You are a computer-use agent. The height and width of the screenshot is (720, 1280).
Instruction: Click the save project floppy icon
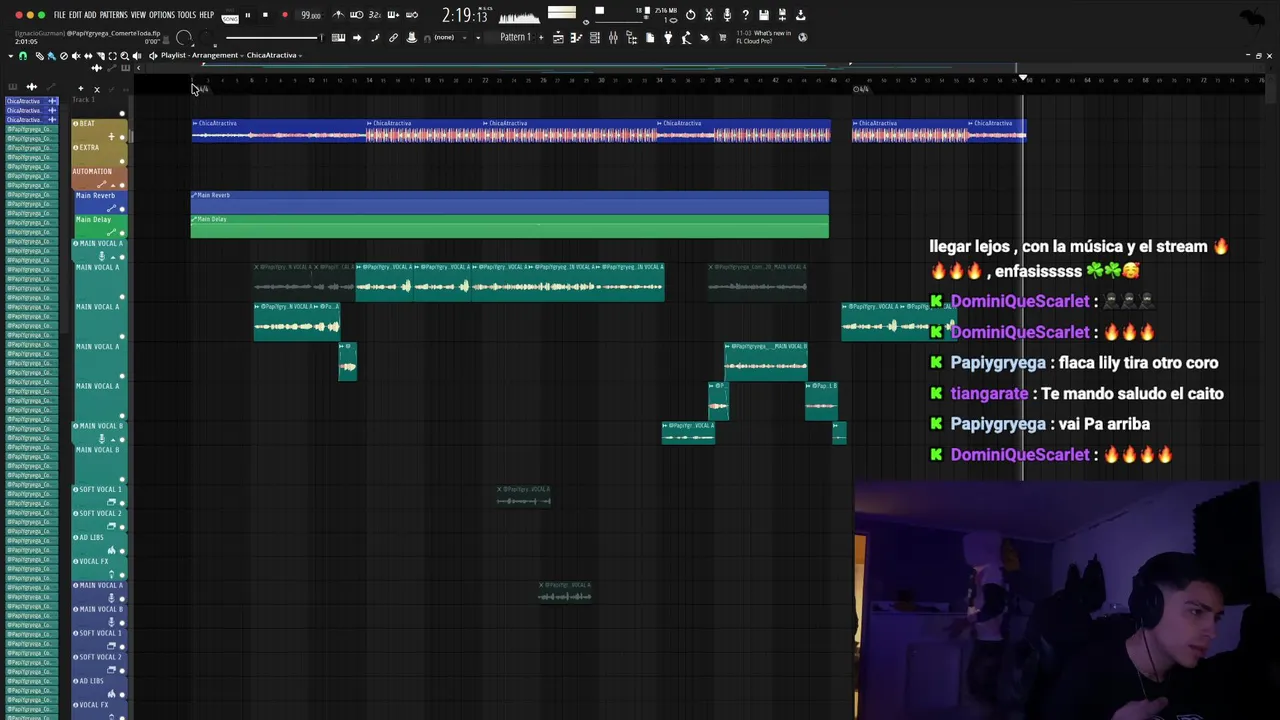click(x=764, y=15)
